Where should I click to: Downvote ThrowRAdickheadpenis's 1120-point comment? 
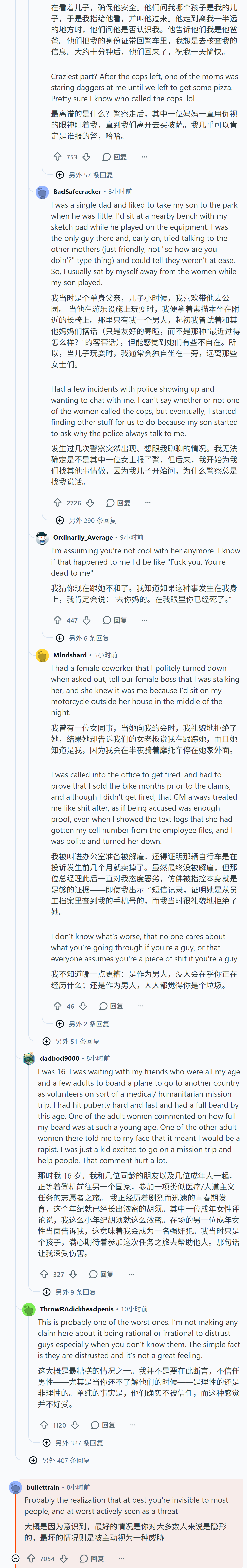(x=75, y=1425)
